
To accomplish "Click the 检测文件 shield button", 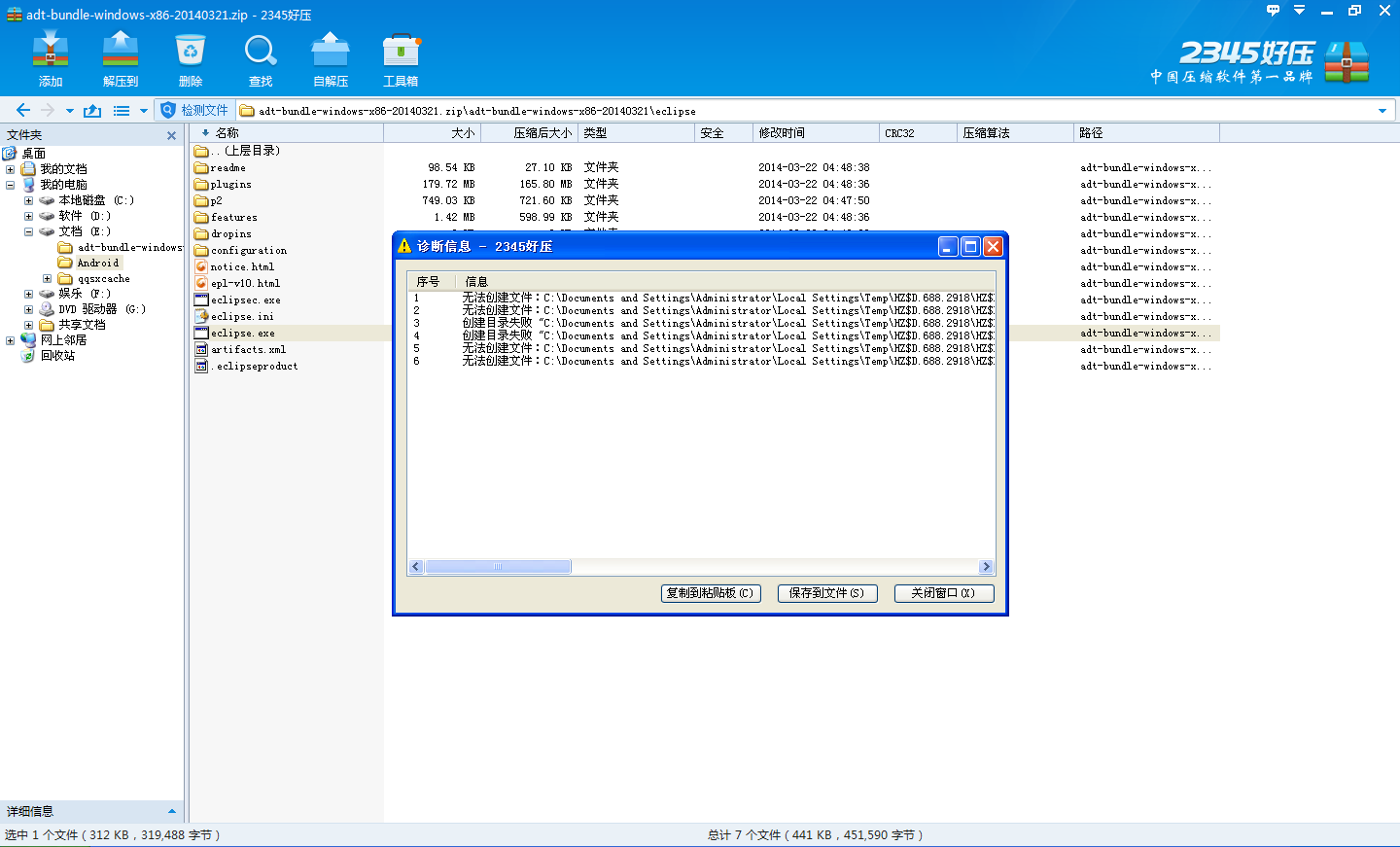I will (x=194, y=111).
